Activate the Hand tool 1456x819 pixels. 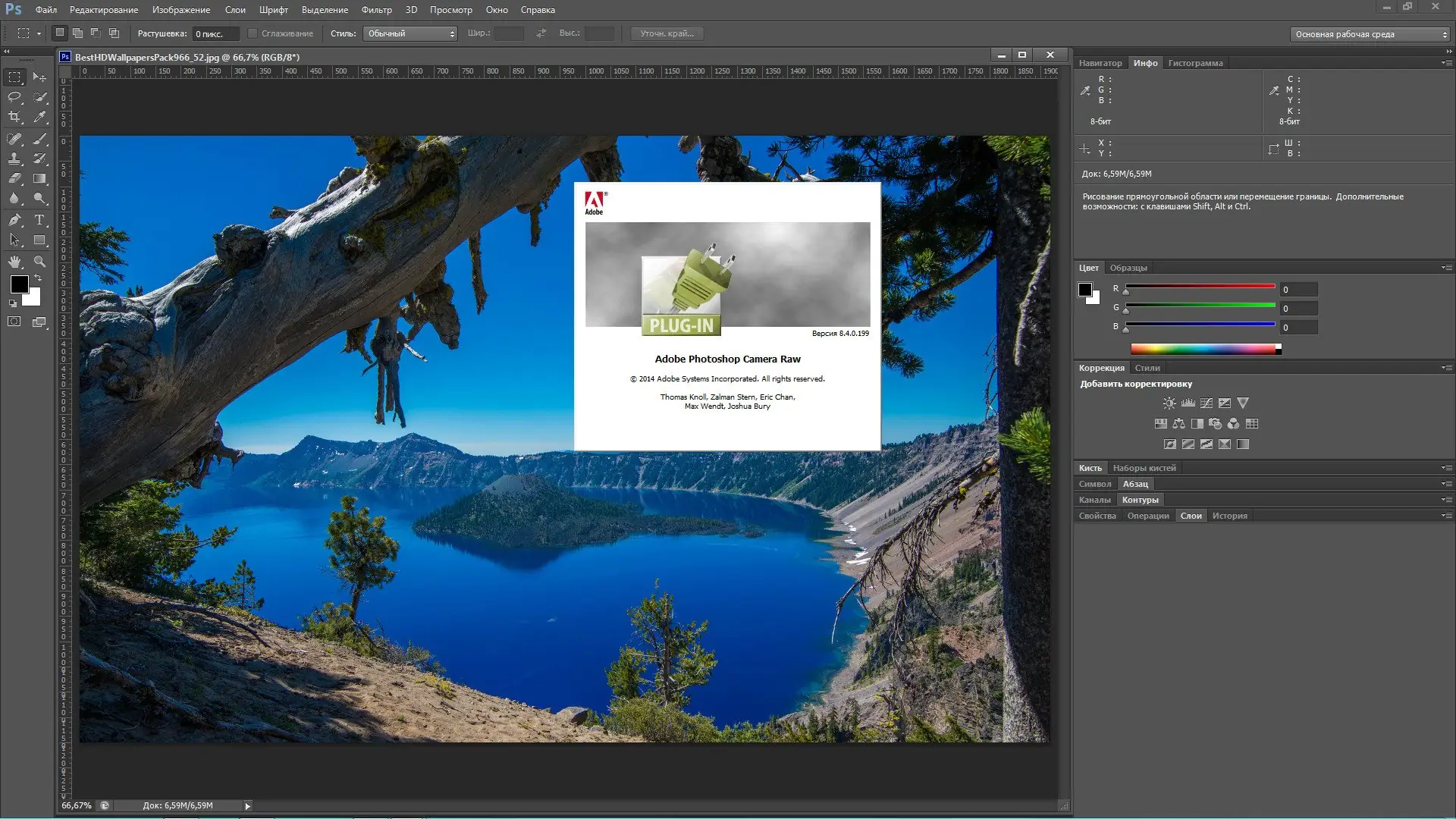14,262
